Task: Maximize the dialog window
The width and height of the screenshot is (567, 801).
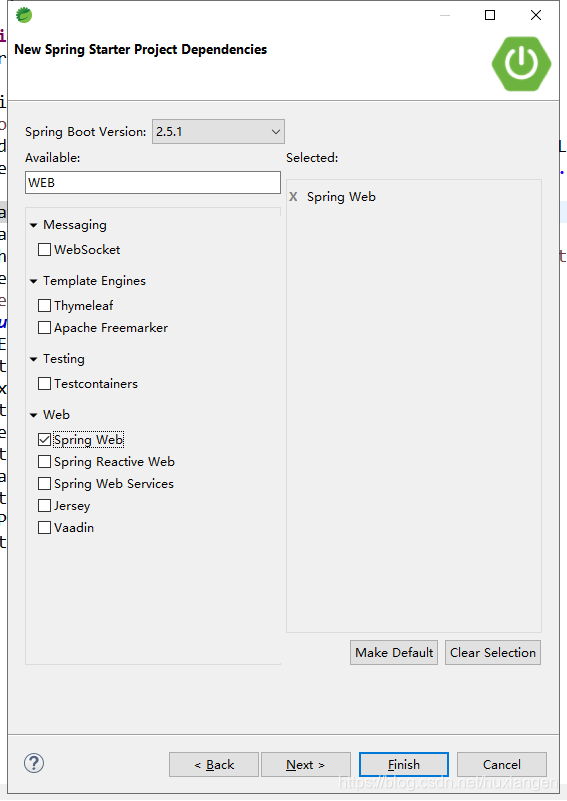Action: [490, 15]
